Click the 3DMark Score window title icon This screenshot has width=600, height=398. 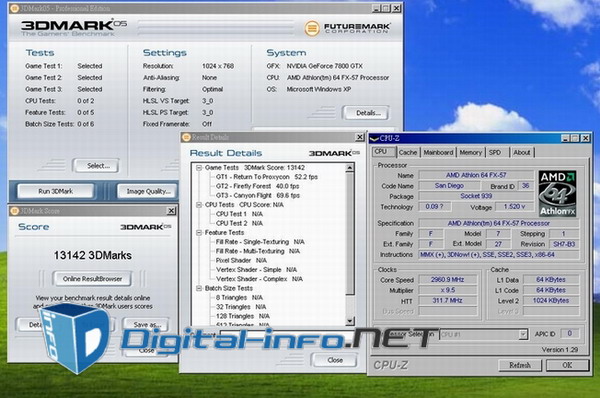point(15,211)
